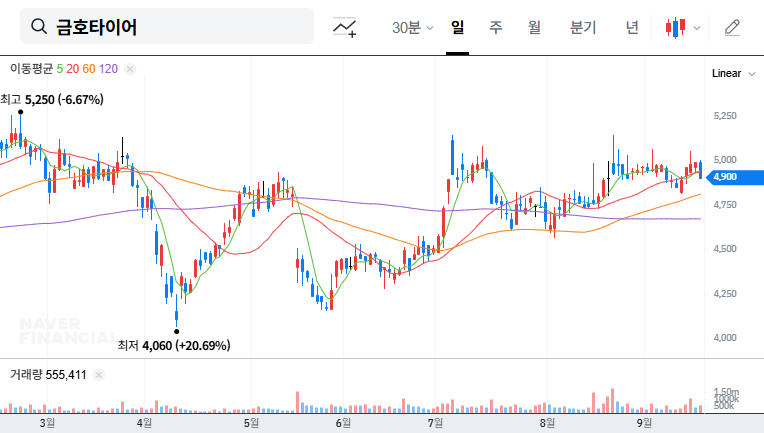
Task: Click the 최저 4,060 low marker label
Action: (173, 346)
